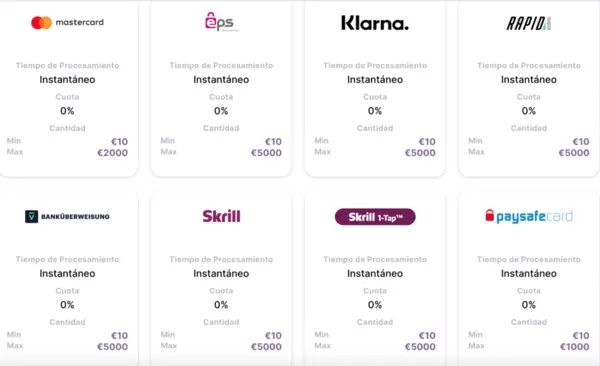This screenshot has height=366, width=600.
Task: Click the €5000 maximum on Skrill 1-Tap card
Action: point(420,347)
